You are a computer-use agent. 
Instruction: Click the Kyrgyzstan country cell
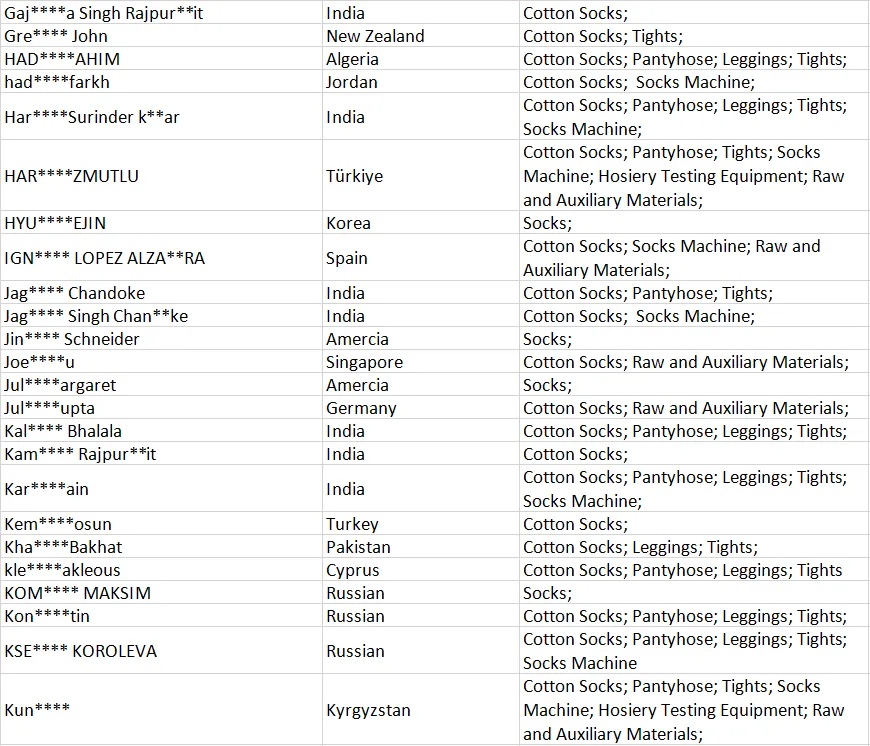(x=421, y=709)
